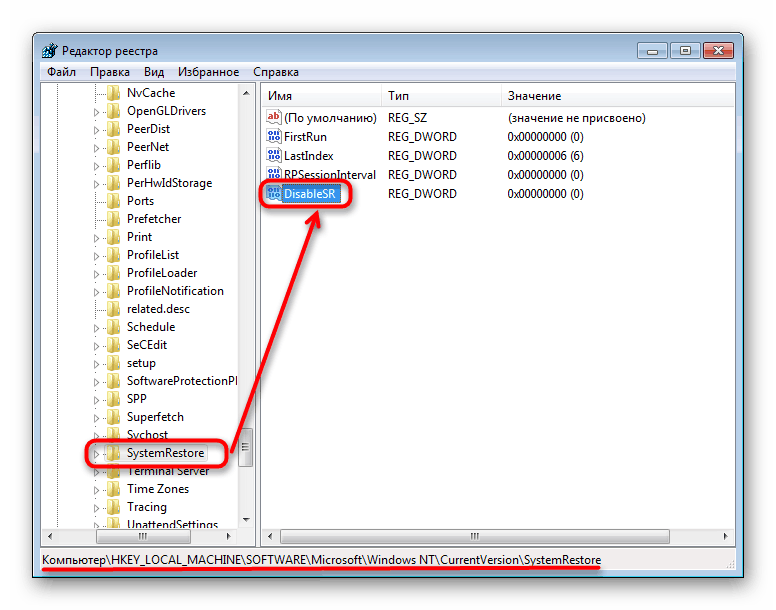Open the Файл menu
The width and height of the screenshot is (776, 610).
pos(61,72)
